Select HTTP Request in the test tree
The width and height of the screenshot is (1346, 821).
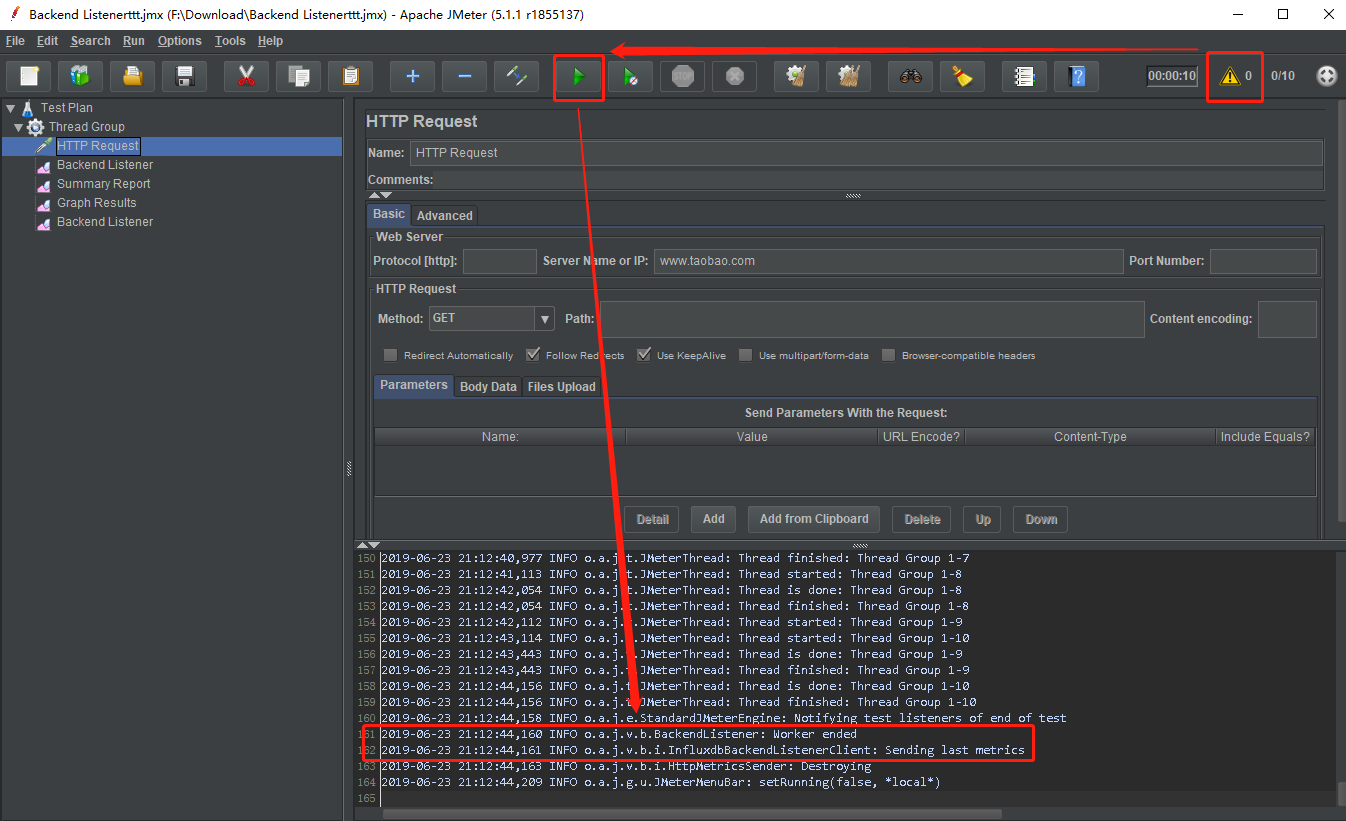pyautogui.click(x=97, y=146)
